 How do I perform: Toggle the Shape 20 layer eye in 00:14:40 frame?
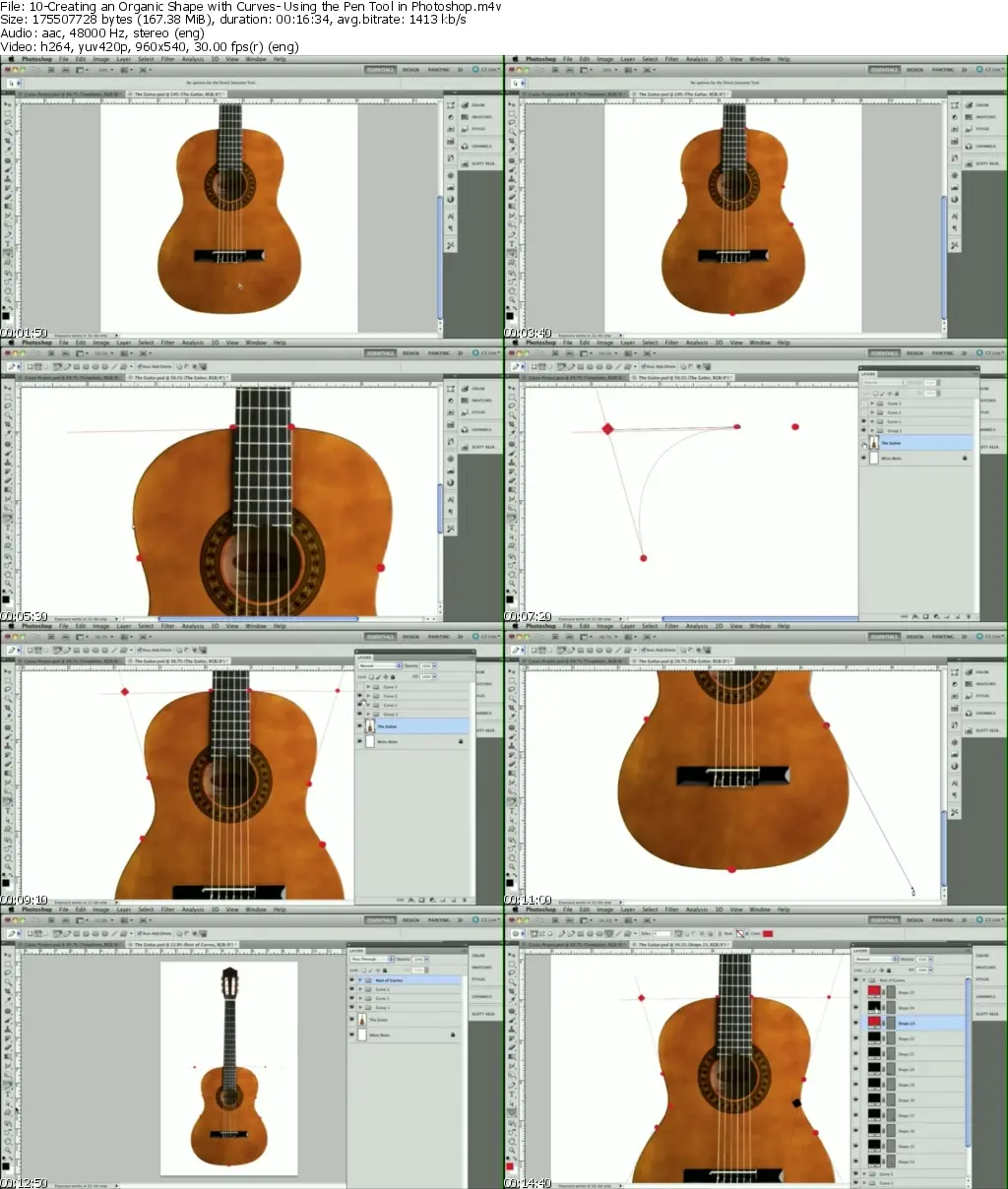tap(856, 1069)
